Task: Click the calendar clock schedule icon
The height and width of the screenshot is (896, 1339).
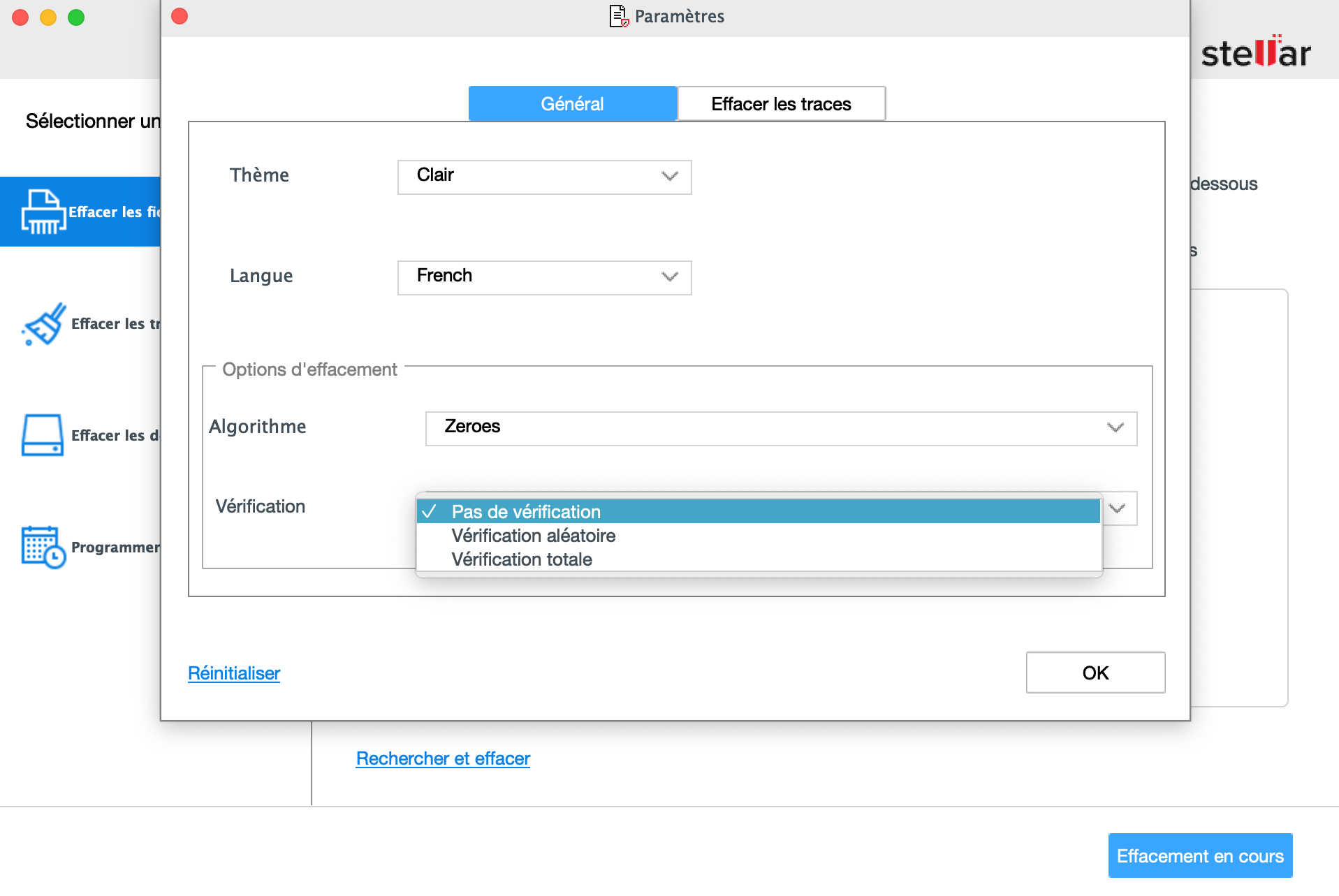Action: (43, 547)
